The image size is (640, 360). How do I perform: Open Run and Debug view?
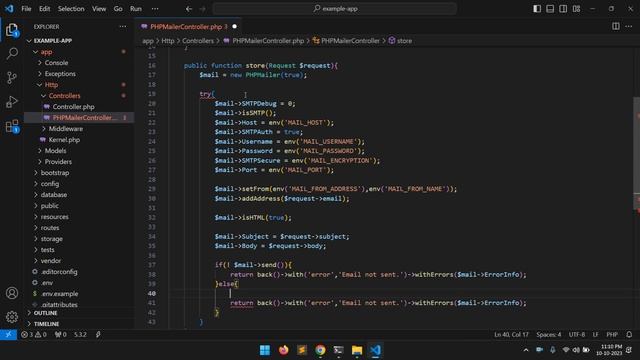[x=12, y=102]
